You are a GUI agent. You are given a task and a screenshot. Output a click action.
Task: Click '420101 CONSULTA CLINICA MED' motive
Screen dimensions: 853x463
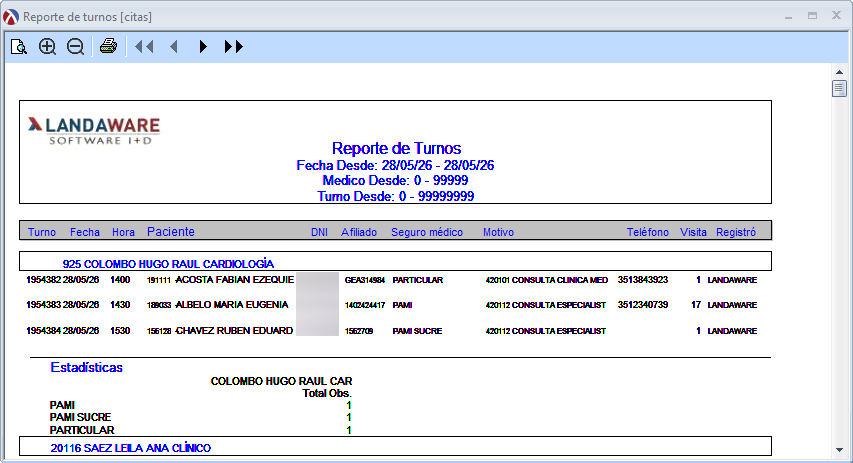[547, 280]
